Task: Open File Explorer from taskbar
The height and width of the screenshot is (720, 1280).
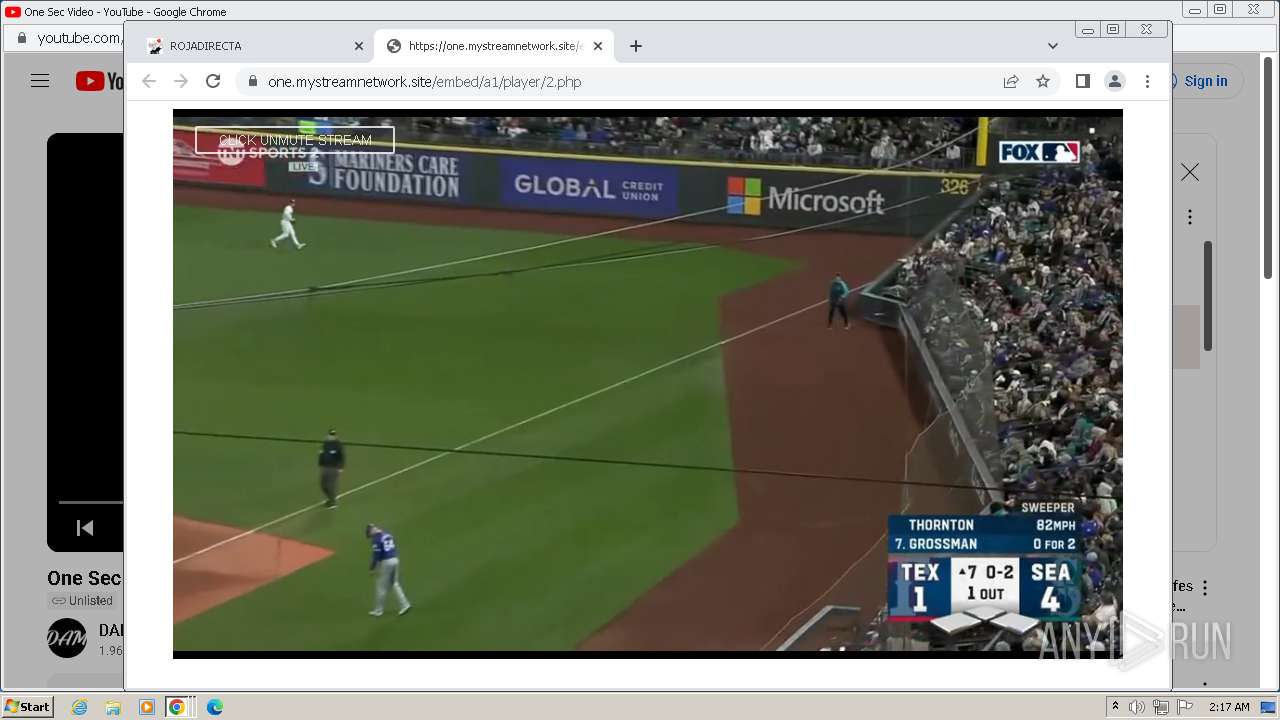Action: tap(113, 707)
